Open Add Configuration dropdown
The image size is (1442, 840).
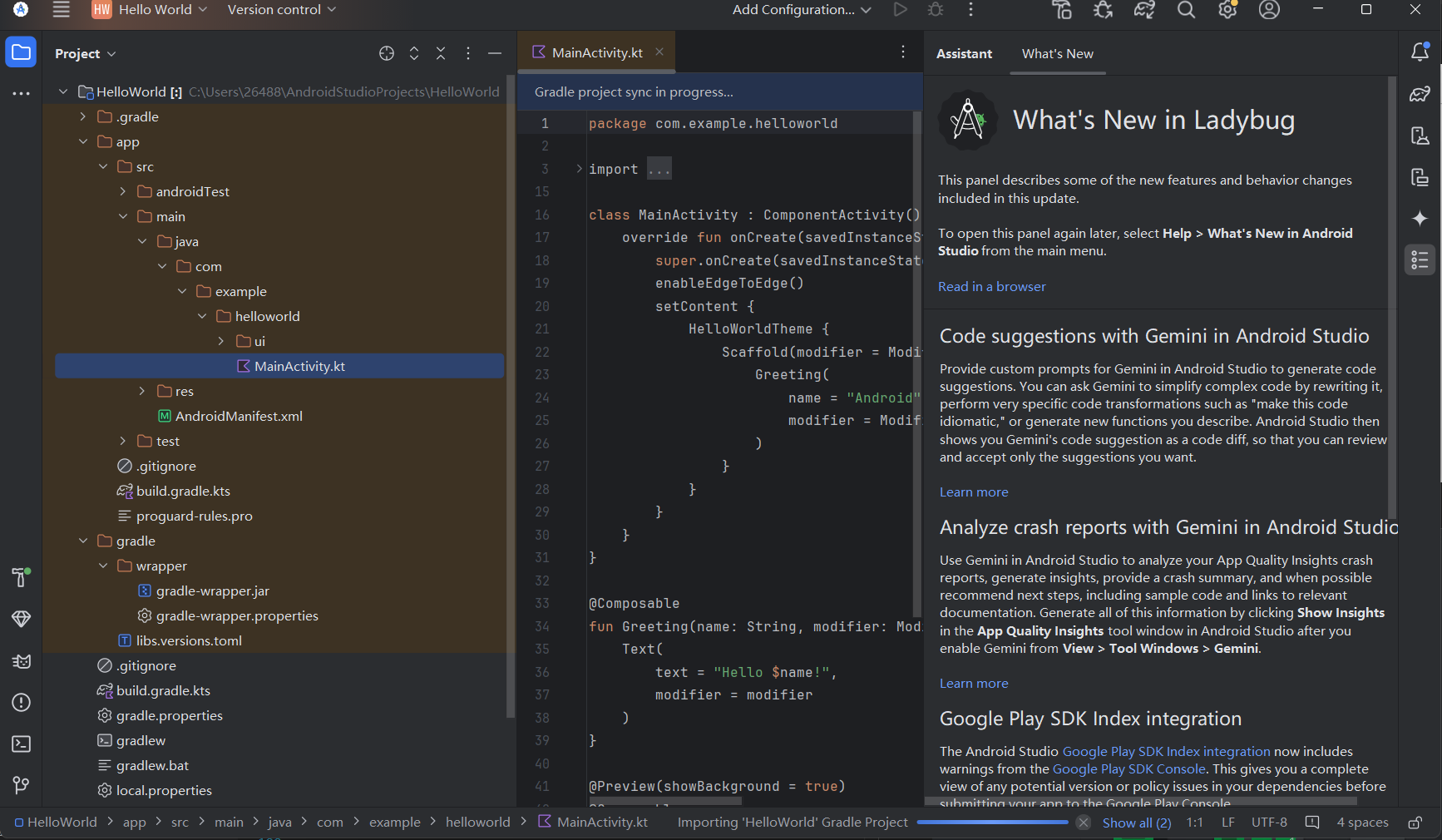802,10
